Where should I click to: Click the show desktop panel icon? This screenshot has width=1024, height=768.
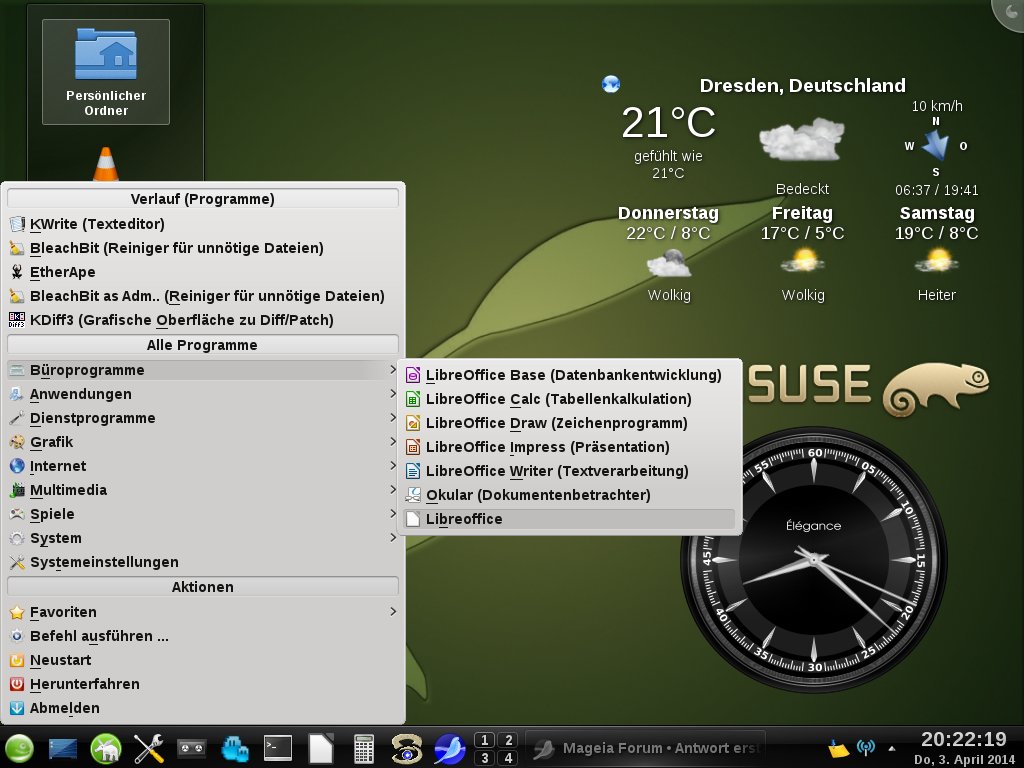(63, 749)
